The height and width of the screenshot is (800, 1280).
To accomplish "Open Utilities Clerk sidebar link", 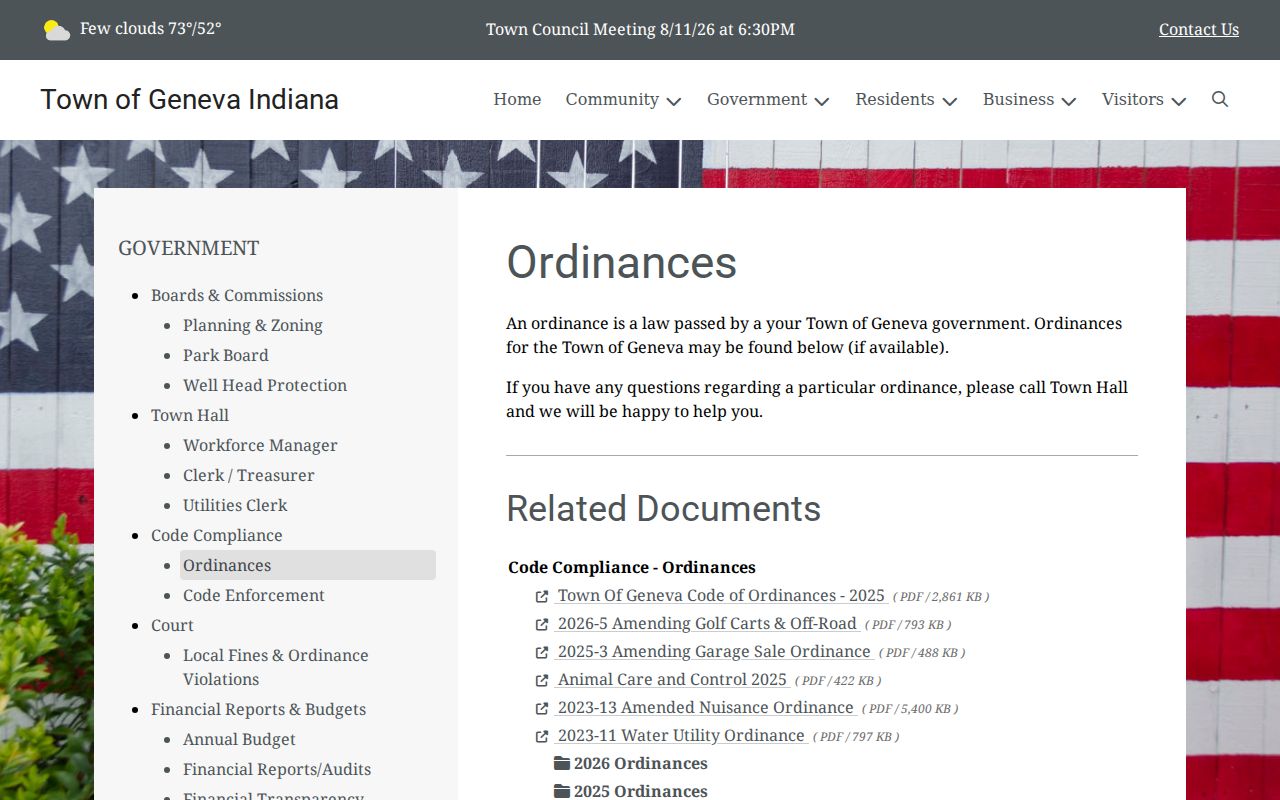I will (x=235, y=505).
